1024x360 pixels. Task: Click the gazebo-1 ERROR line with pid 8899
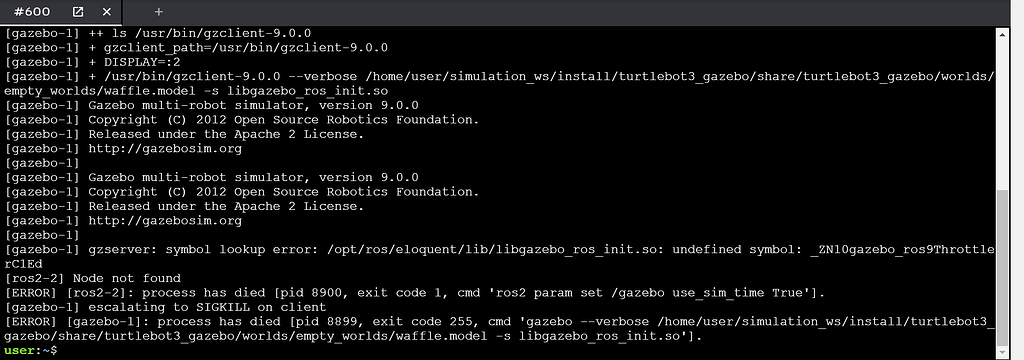500,329
